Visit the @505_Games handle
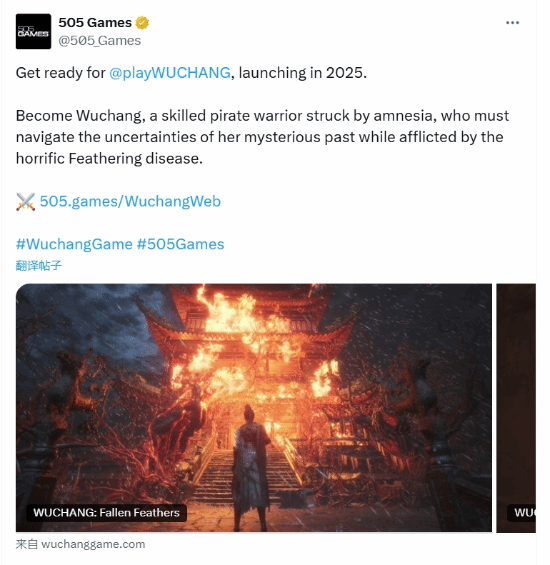The height and width of the screenshot is (565, 550). pyautogui.click(x=99, y=41)
